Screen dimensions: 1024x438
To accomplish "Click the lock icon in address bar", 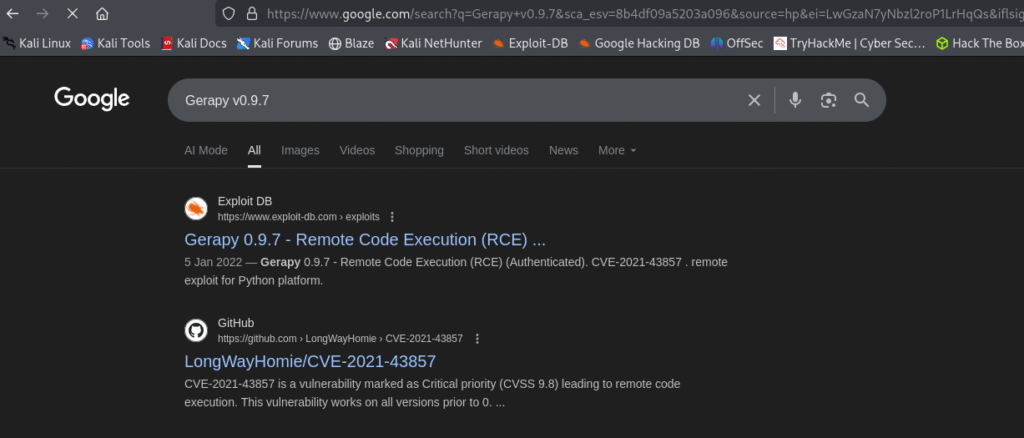I will 250,14.
